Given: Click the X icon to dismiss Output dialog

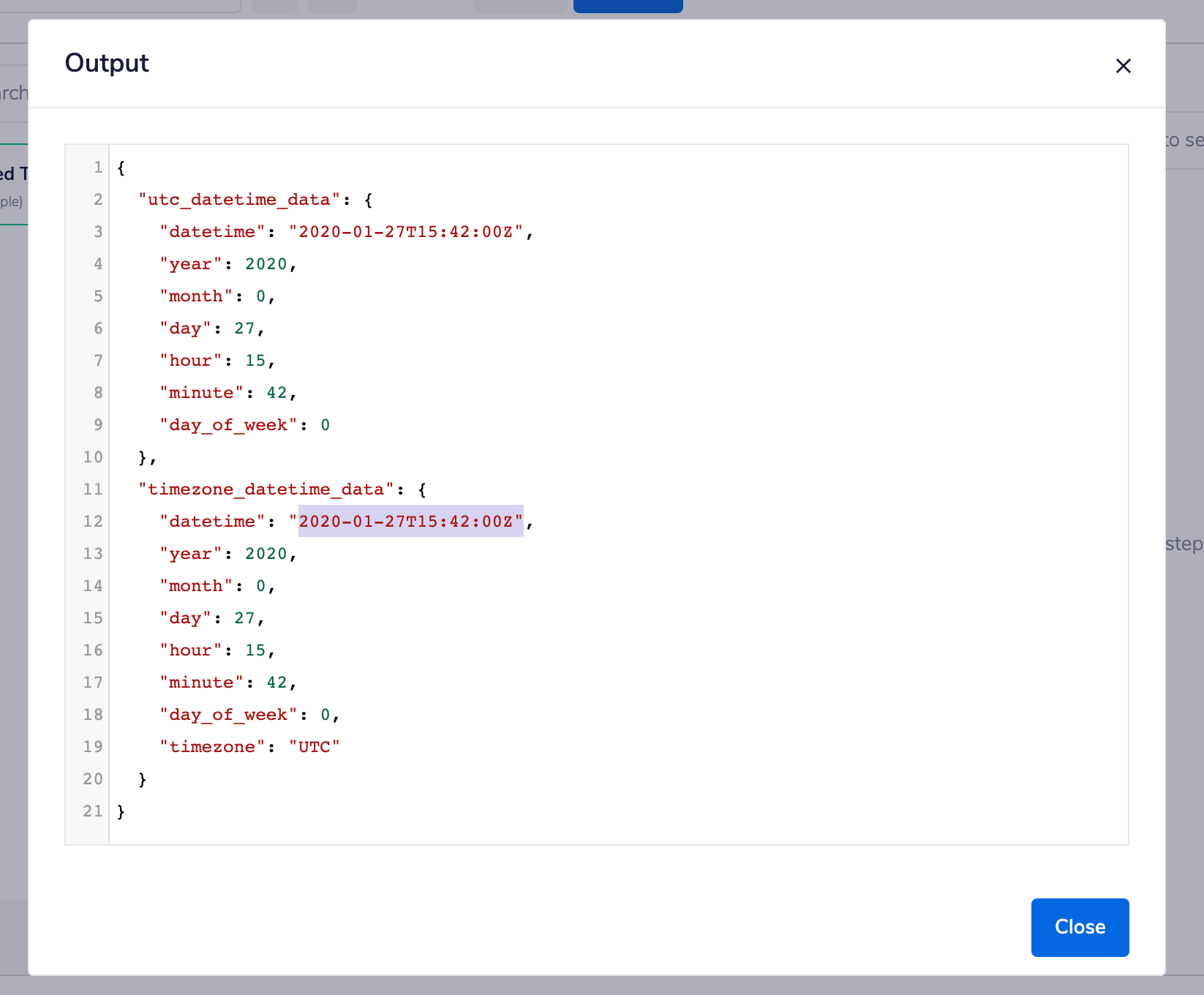Looking at the screenshot, I should point(1124,66).
